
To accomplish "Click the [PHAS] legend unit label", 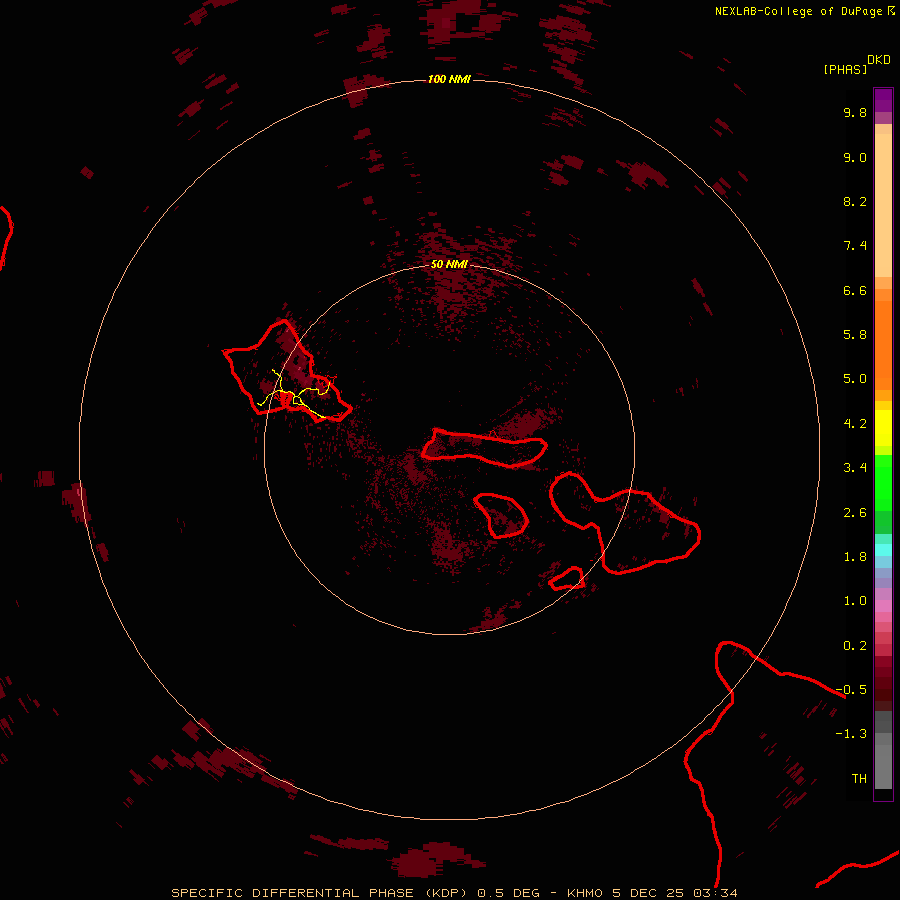I will coord(845,70).
